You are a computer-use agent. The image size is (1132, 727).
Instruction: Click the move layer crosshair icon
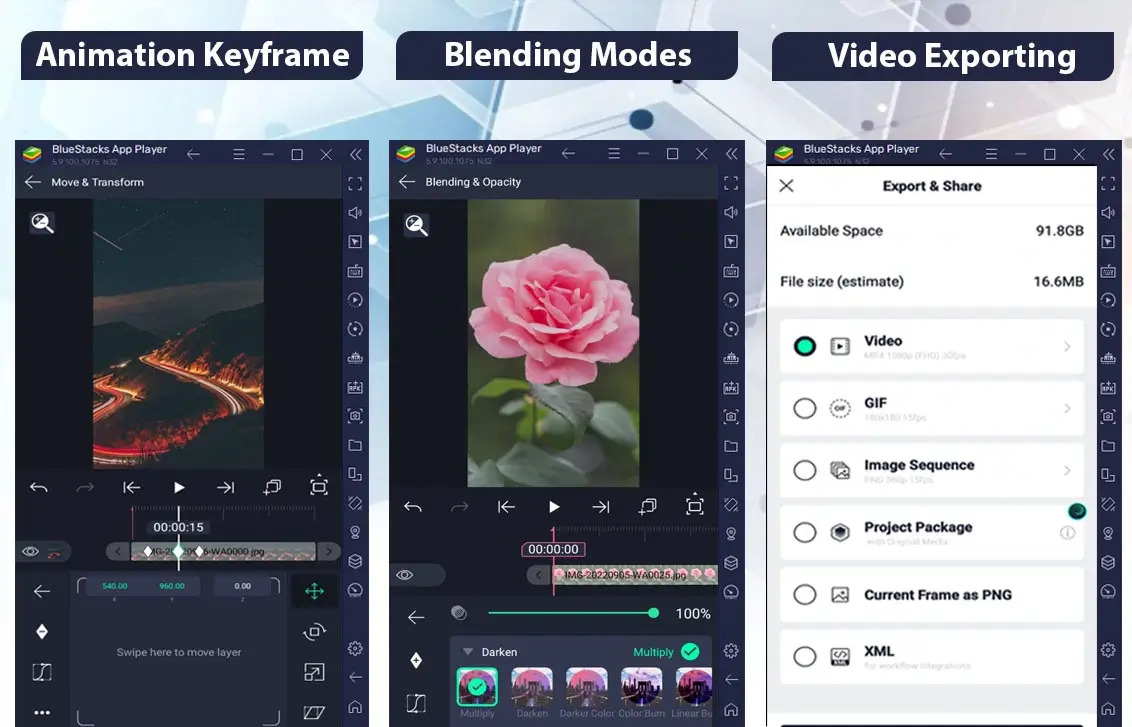[314, 591]
